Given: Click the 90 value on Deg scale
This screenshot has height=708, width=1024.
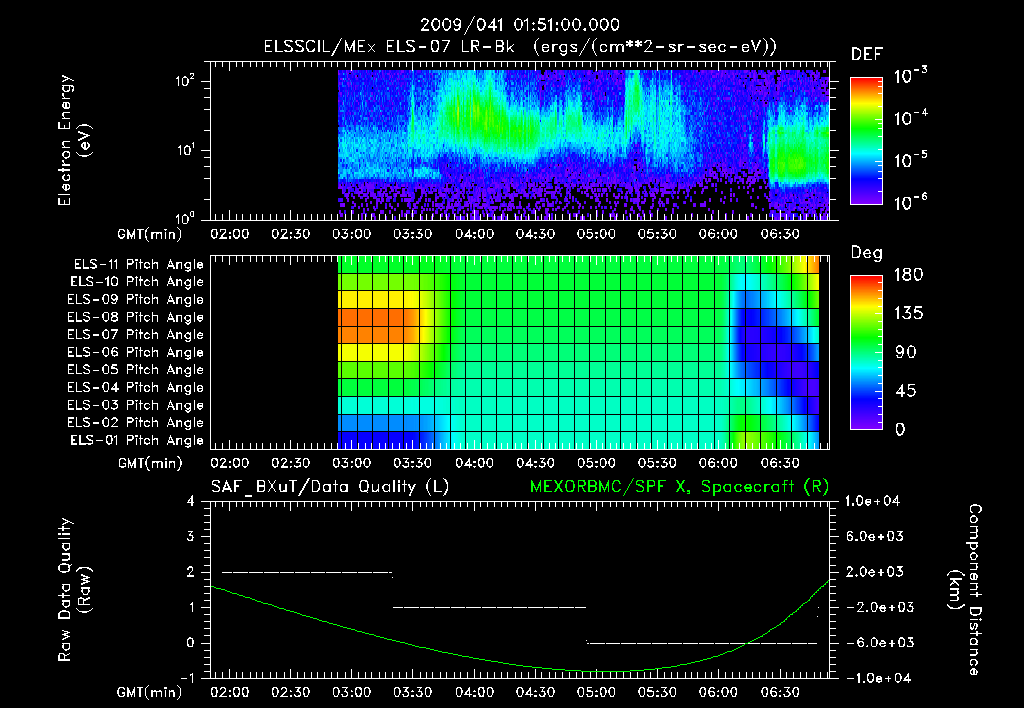Looking at the screenshot, I should (x=906, y=353).
